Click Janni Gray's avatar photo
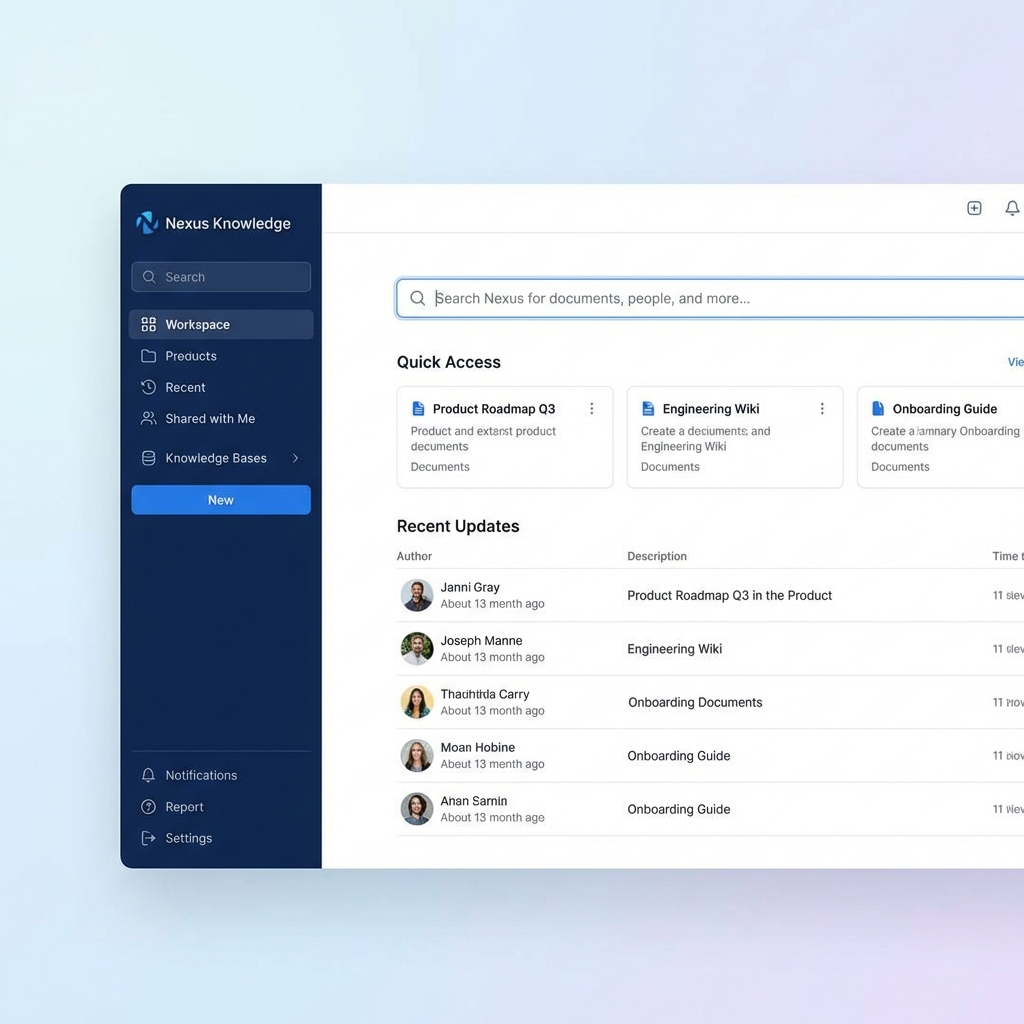Image resolution: width=1024 pixels, height=1024 pixels. tap(417, 595)
